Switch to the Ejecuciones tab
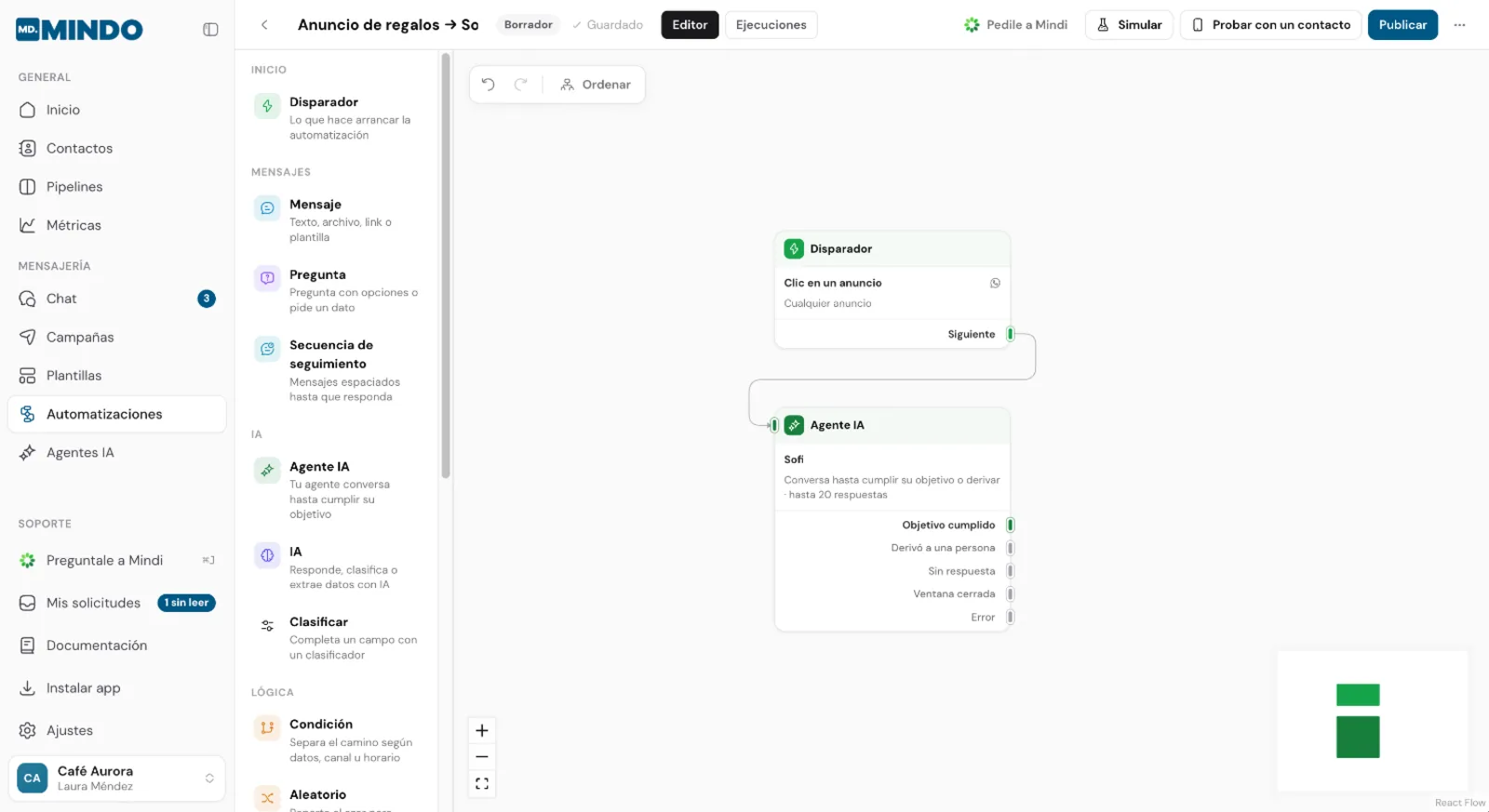Viewport: 1489px width, 812px height. click(x=771, y=25)
